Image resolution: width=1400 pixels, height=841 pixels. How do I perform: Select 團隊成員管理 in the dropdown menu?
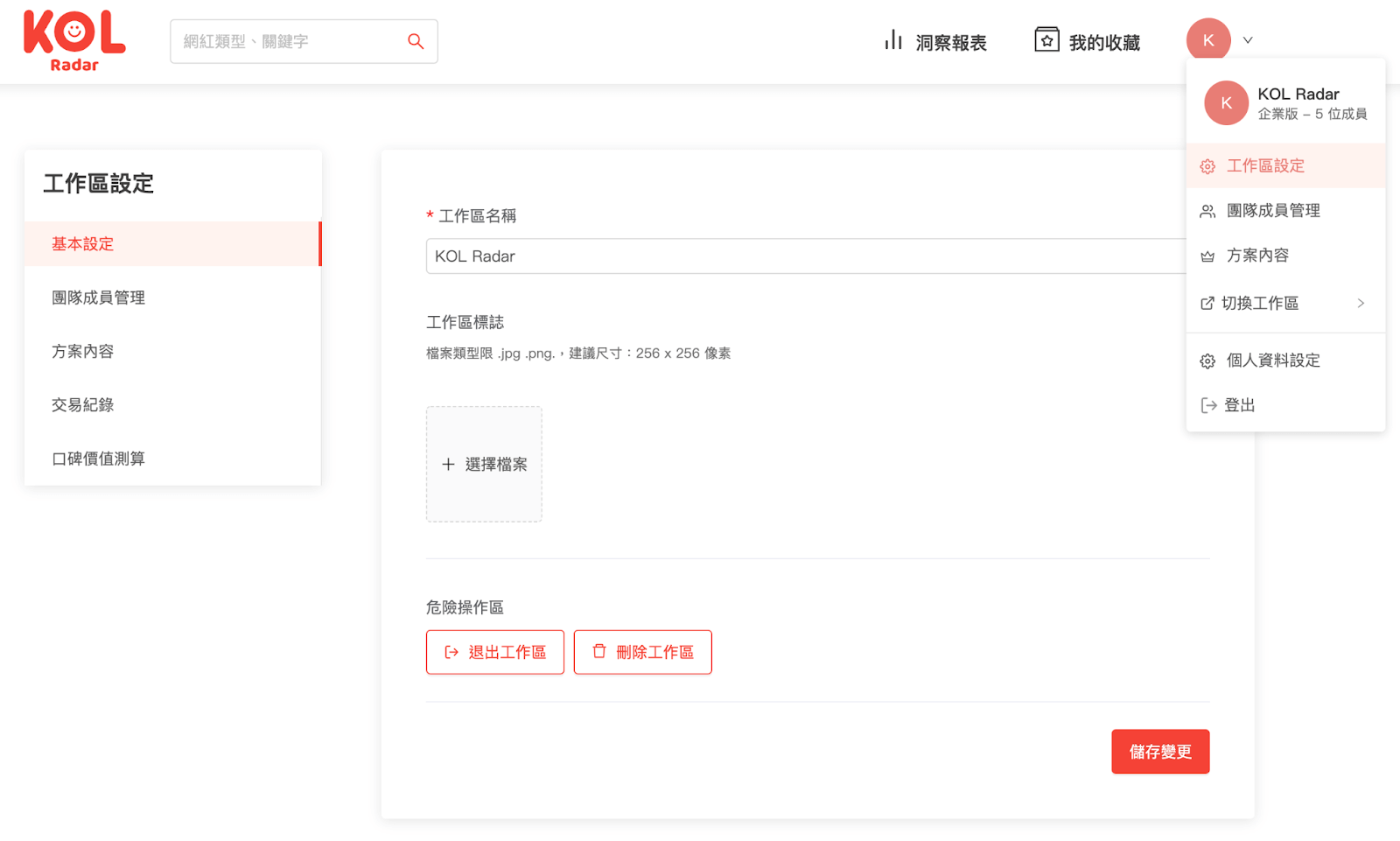(1285, 210)
